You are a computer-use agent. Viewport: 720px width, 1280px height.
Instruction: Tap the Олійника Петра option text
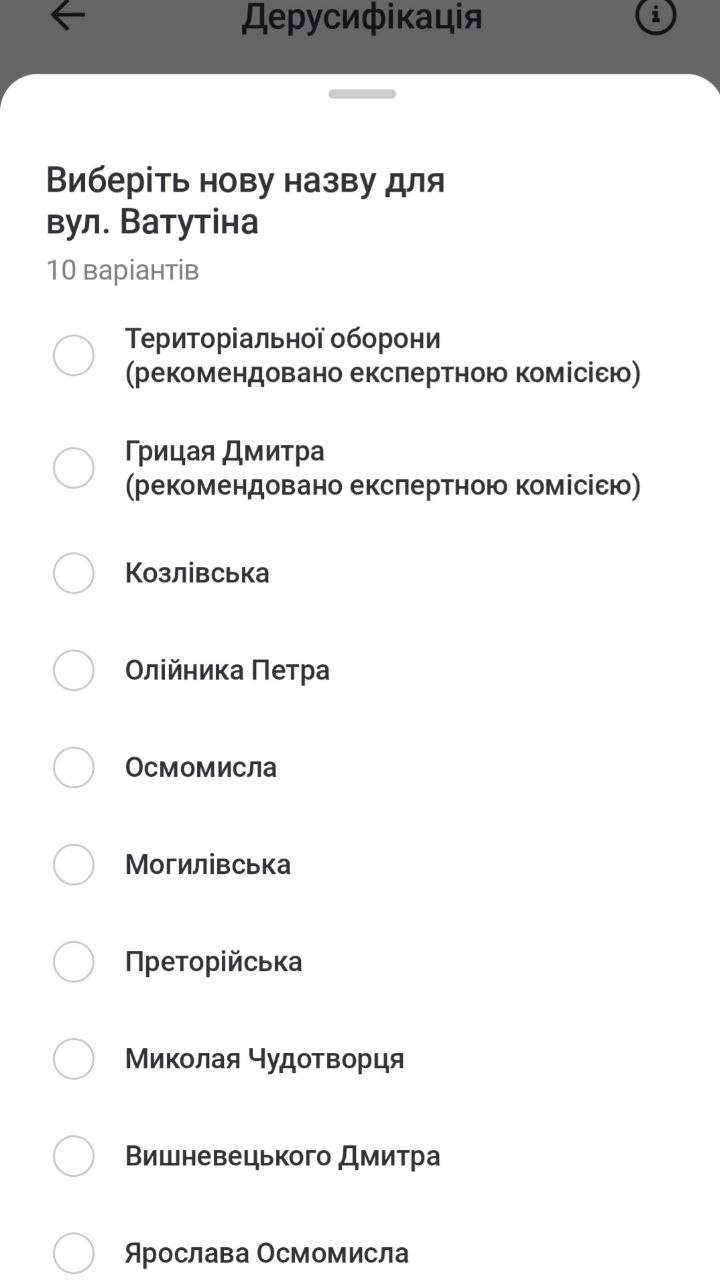pyautogui.click(x=227, y=670)
